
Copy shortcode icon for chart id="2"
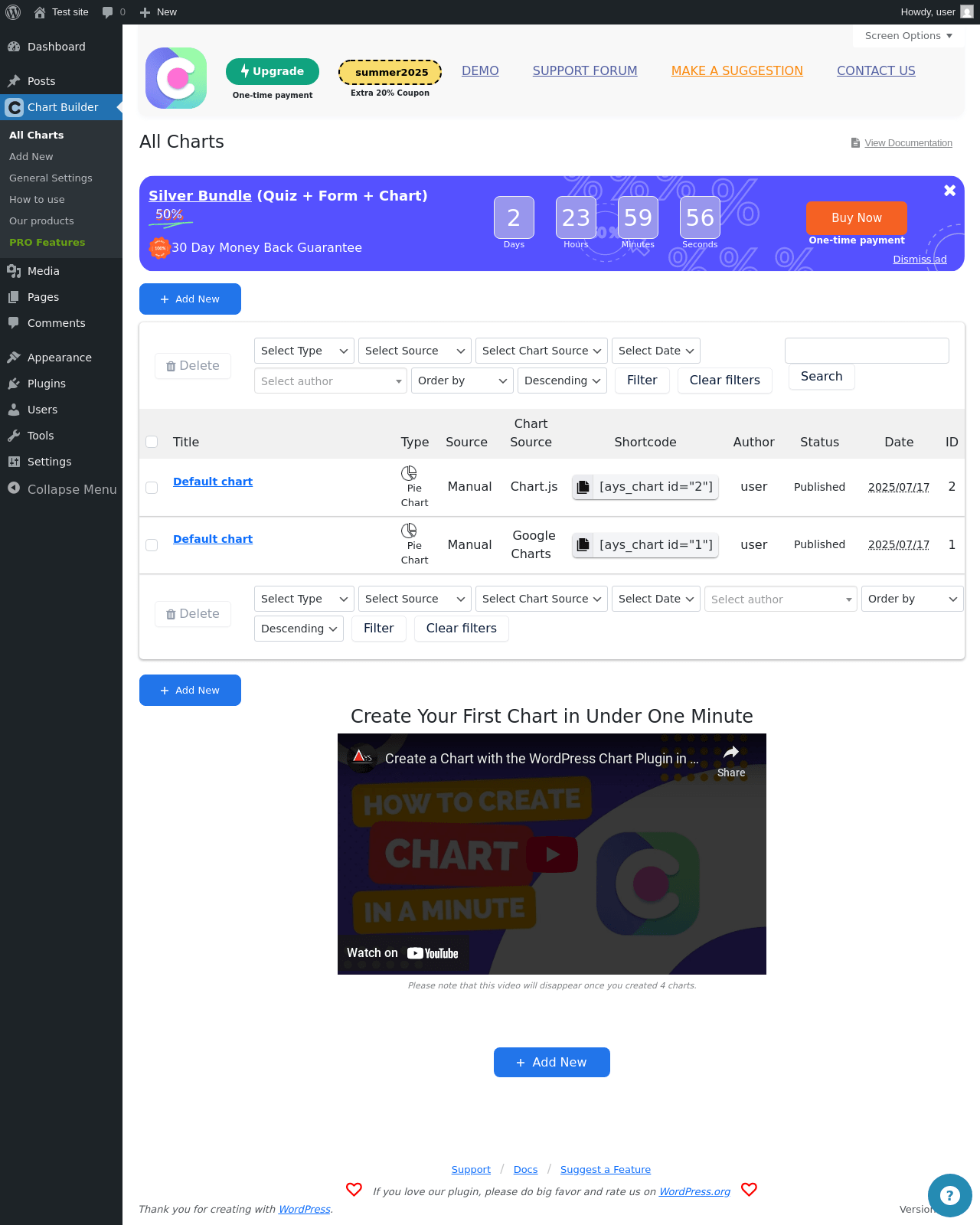[x=583, y=487]
